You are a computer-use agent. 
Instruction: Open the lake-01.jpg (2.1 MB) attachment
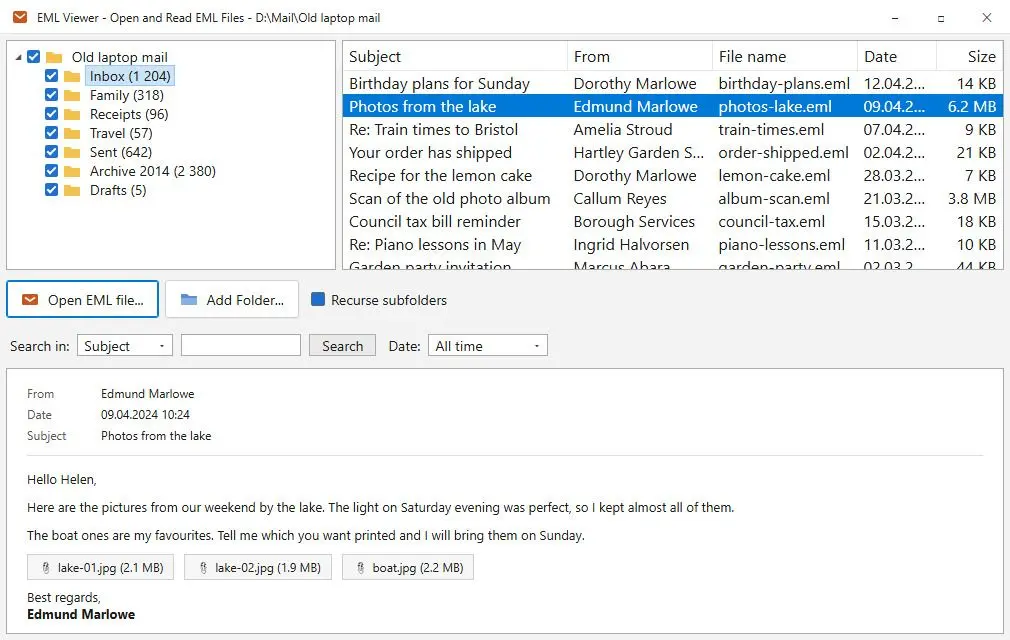point(100,567)
